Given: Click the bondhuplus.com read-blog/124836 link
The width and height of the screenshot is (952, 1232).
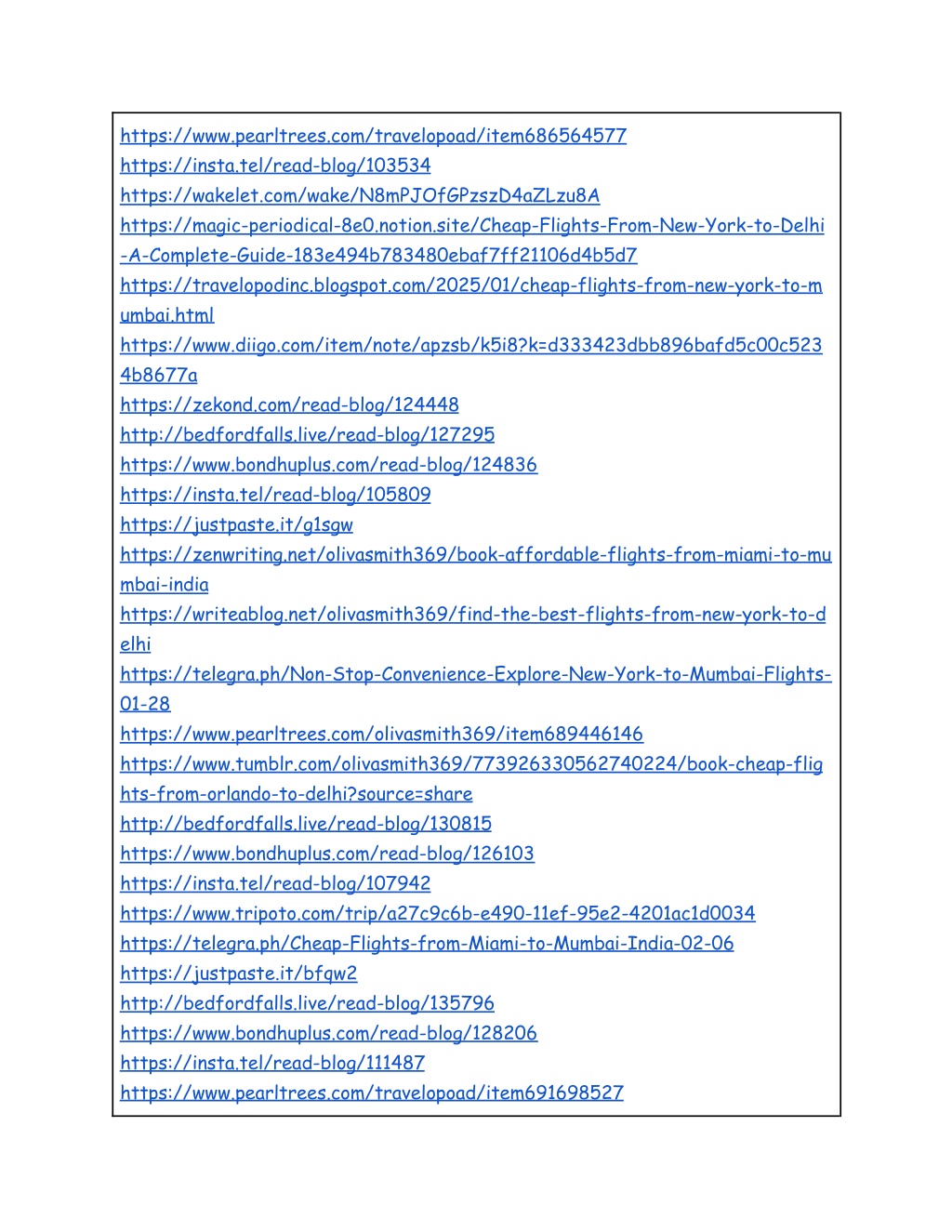Looking at the screenshot, I should 328,465.
